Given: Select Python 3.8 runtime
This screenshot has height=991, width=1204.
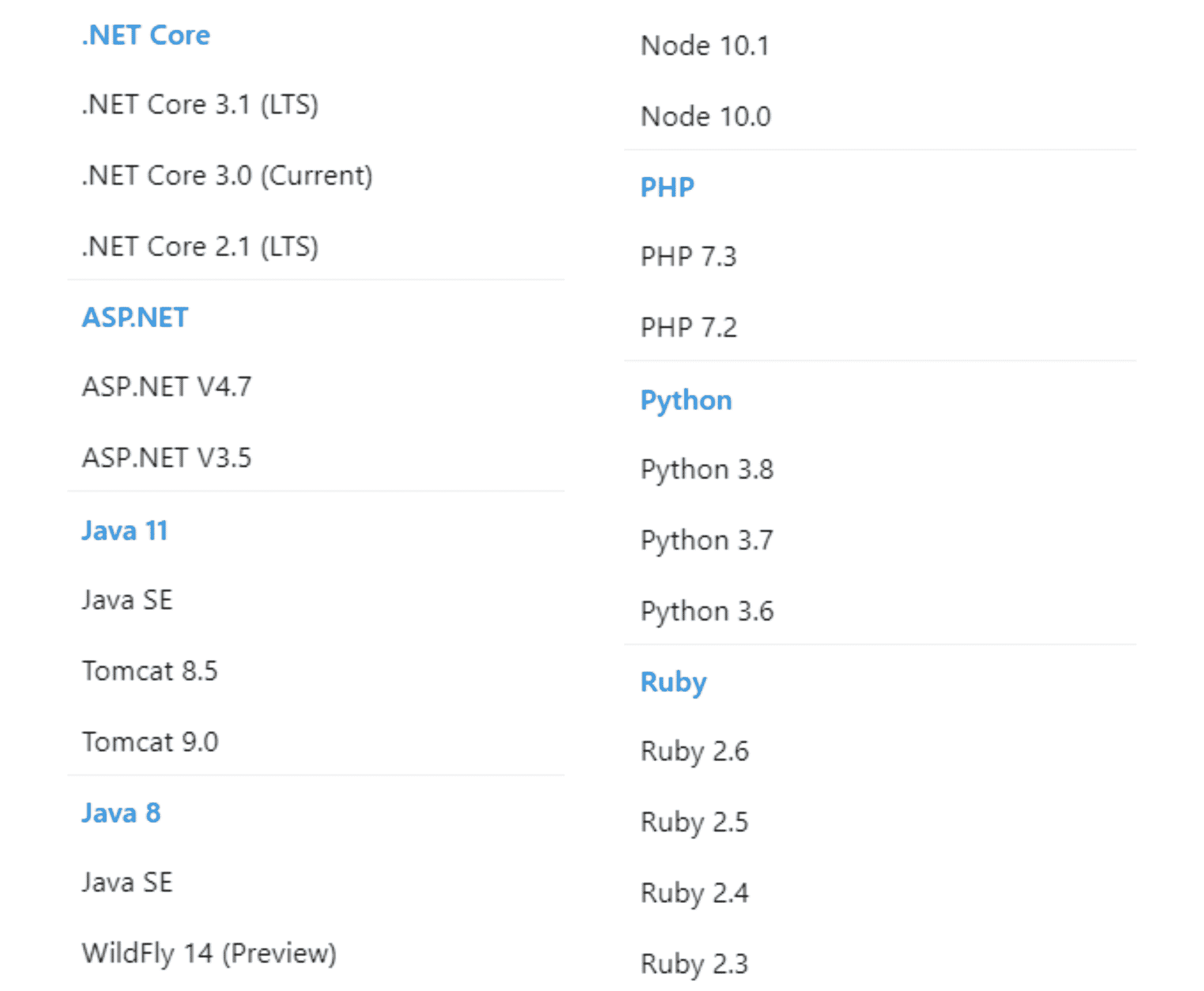Looking at the screenshot, I should 706,470.
